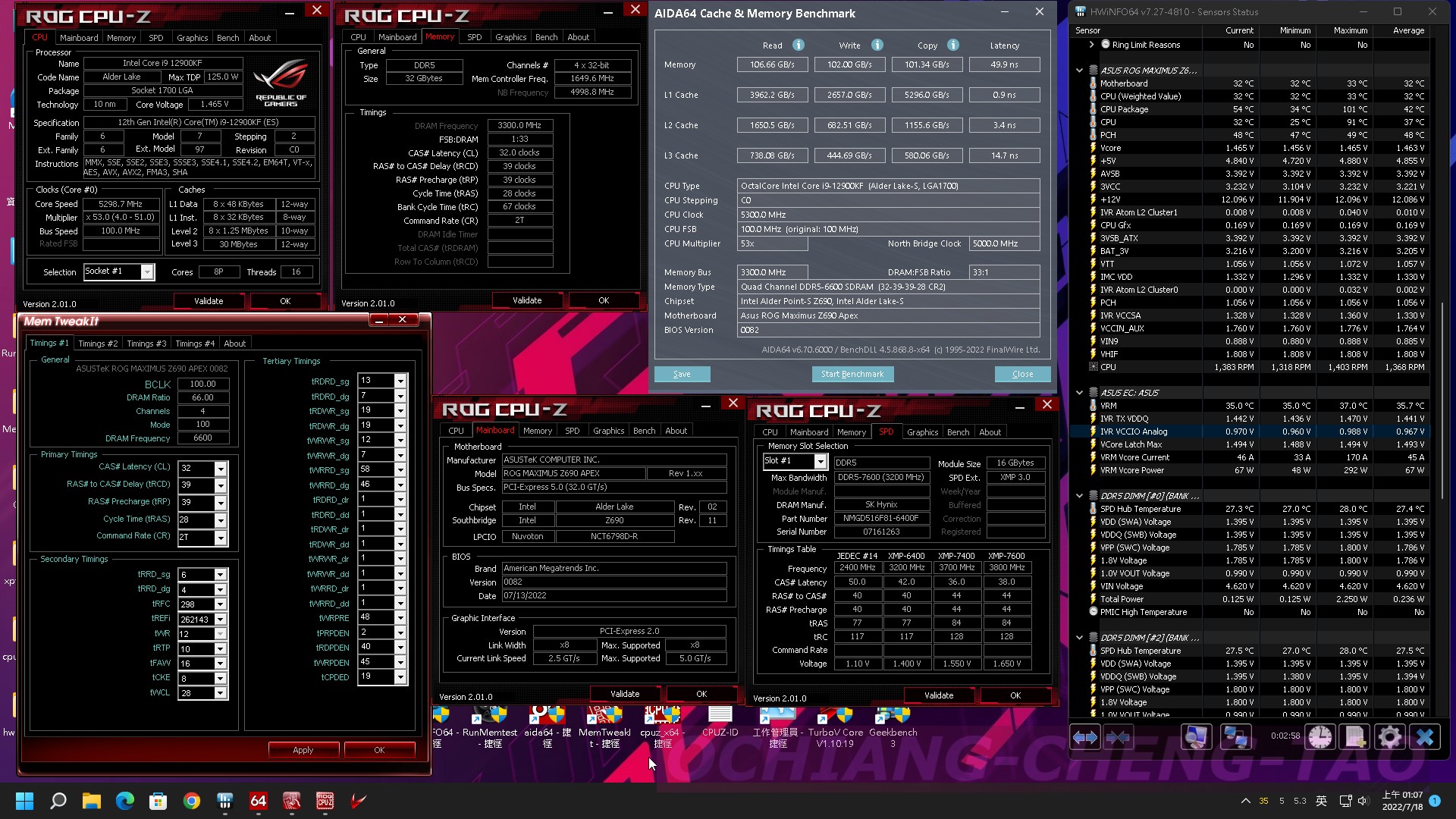Click info icon beside Write in AIDA64
The height and width of the screenshot is (819, 1456).
pyautogui.click(x=877, y=45)
